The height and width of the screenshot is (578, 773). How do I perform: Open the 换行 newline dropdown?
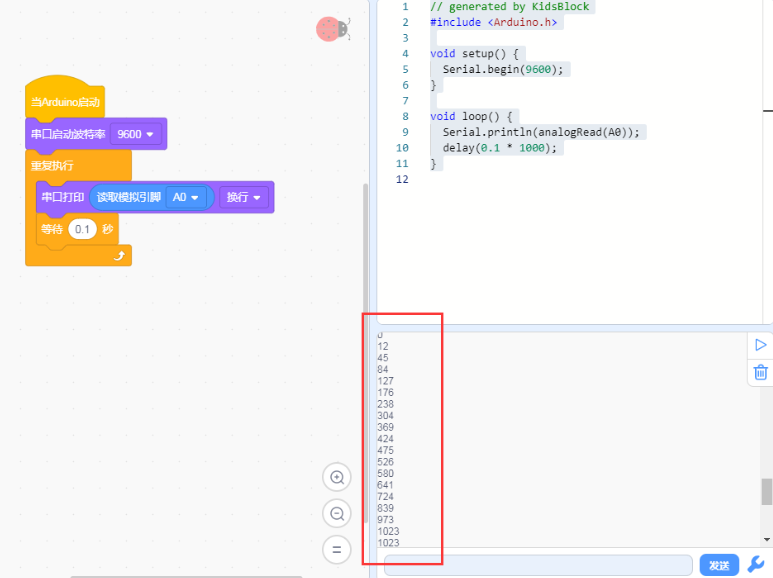tap(244, 197)
